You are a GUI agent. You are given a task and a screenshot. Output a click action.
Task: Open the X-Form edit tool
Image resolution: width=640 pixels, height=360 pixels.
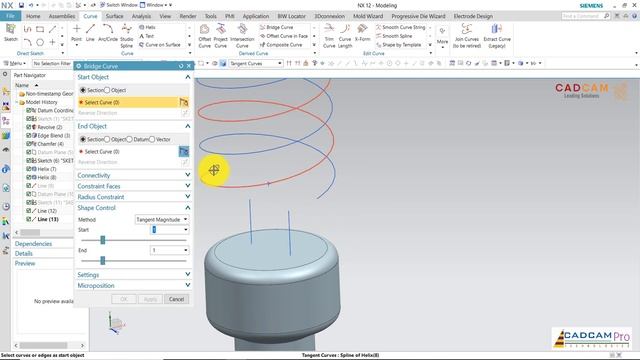click(362, 33)
